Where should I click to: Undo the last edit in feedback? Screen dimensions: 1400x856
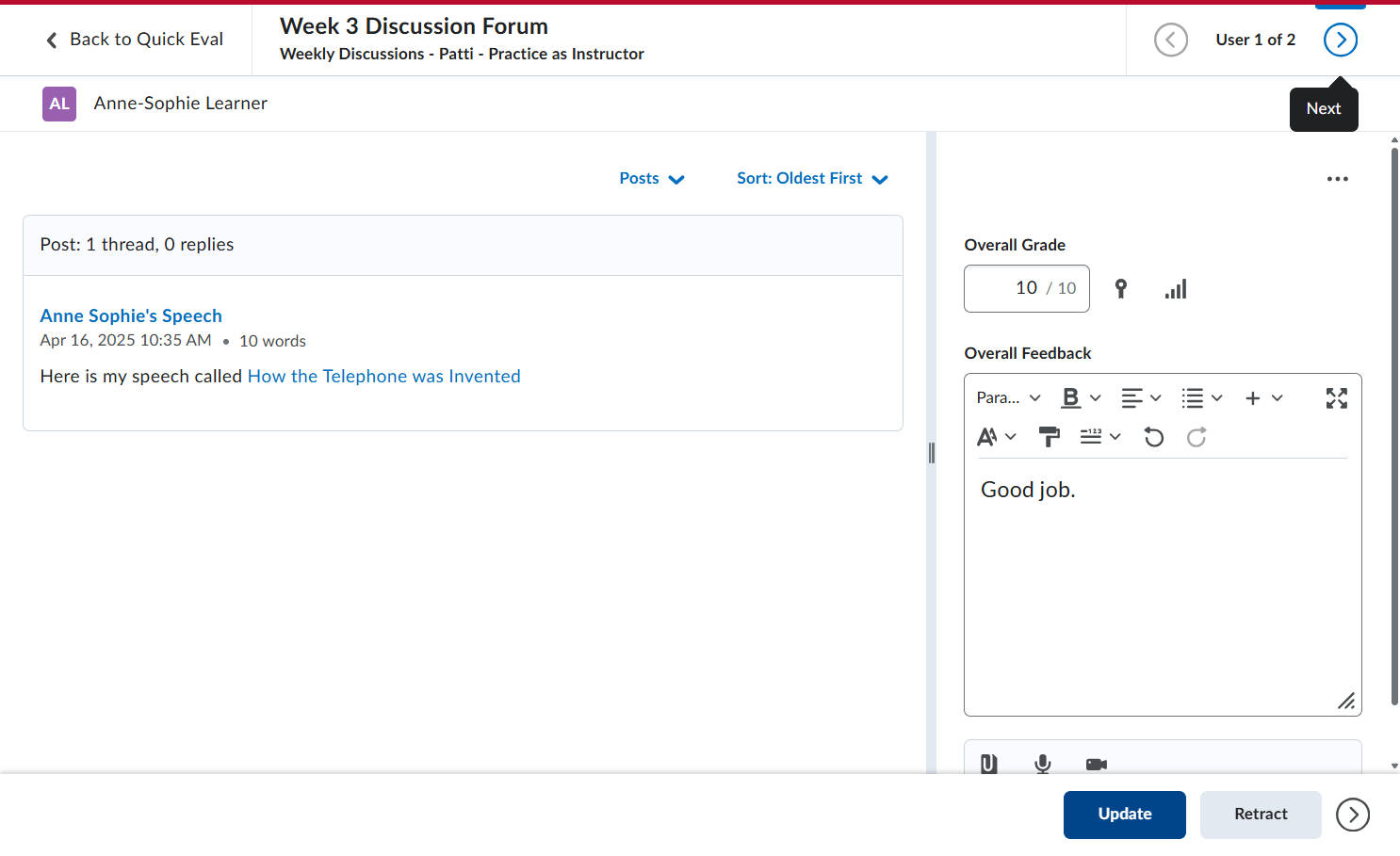pos(1154,437)
